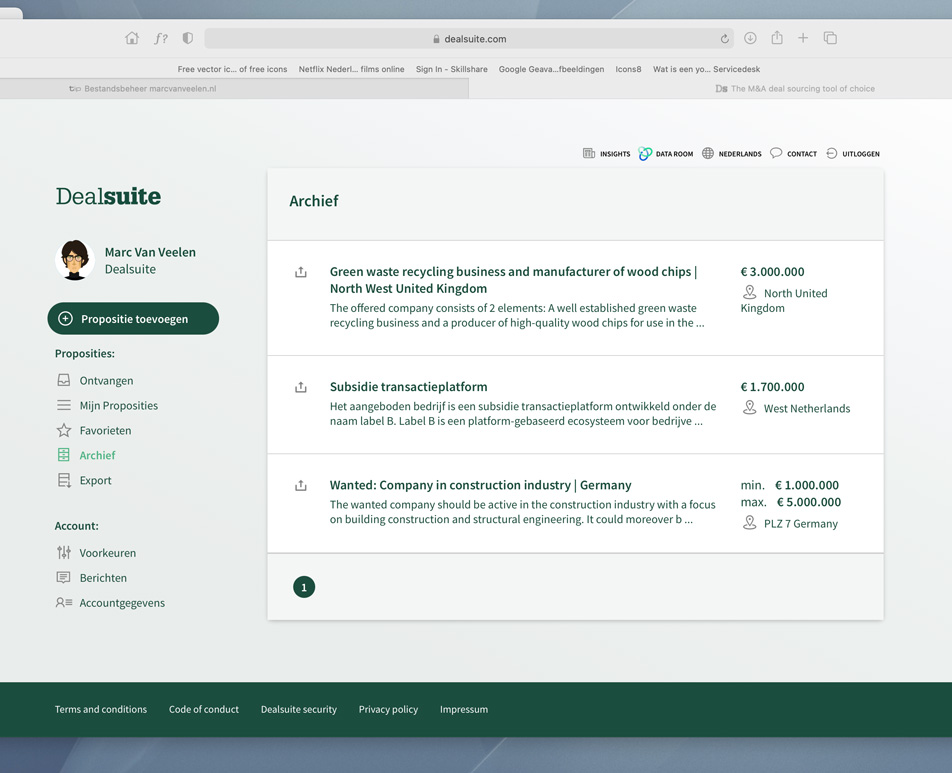The image size is (952, 773).
Task: Open the Data Room icon in top navigation
Action: 666,154
